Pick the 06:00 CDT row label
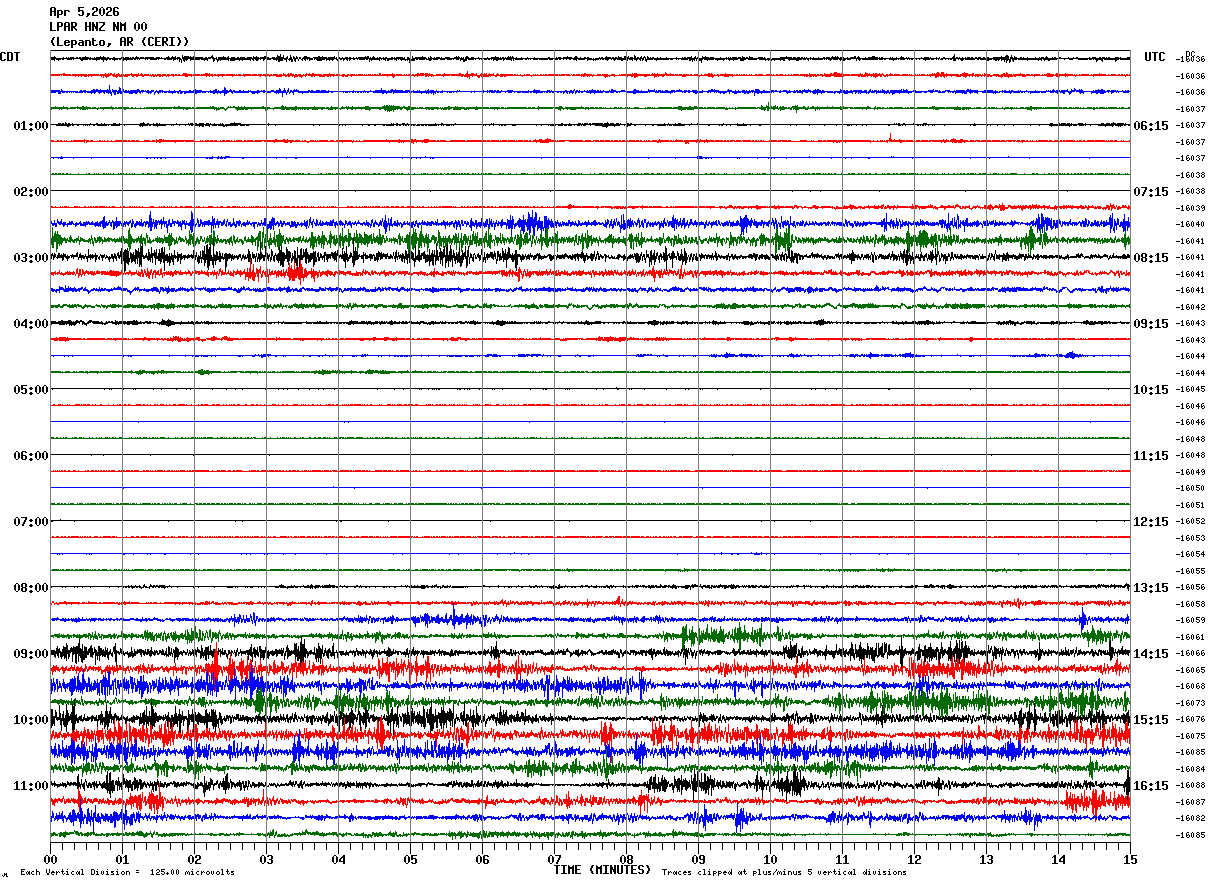Screen dimensions: 1210x886 [x=31, y=456]
